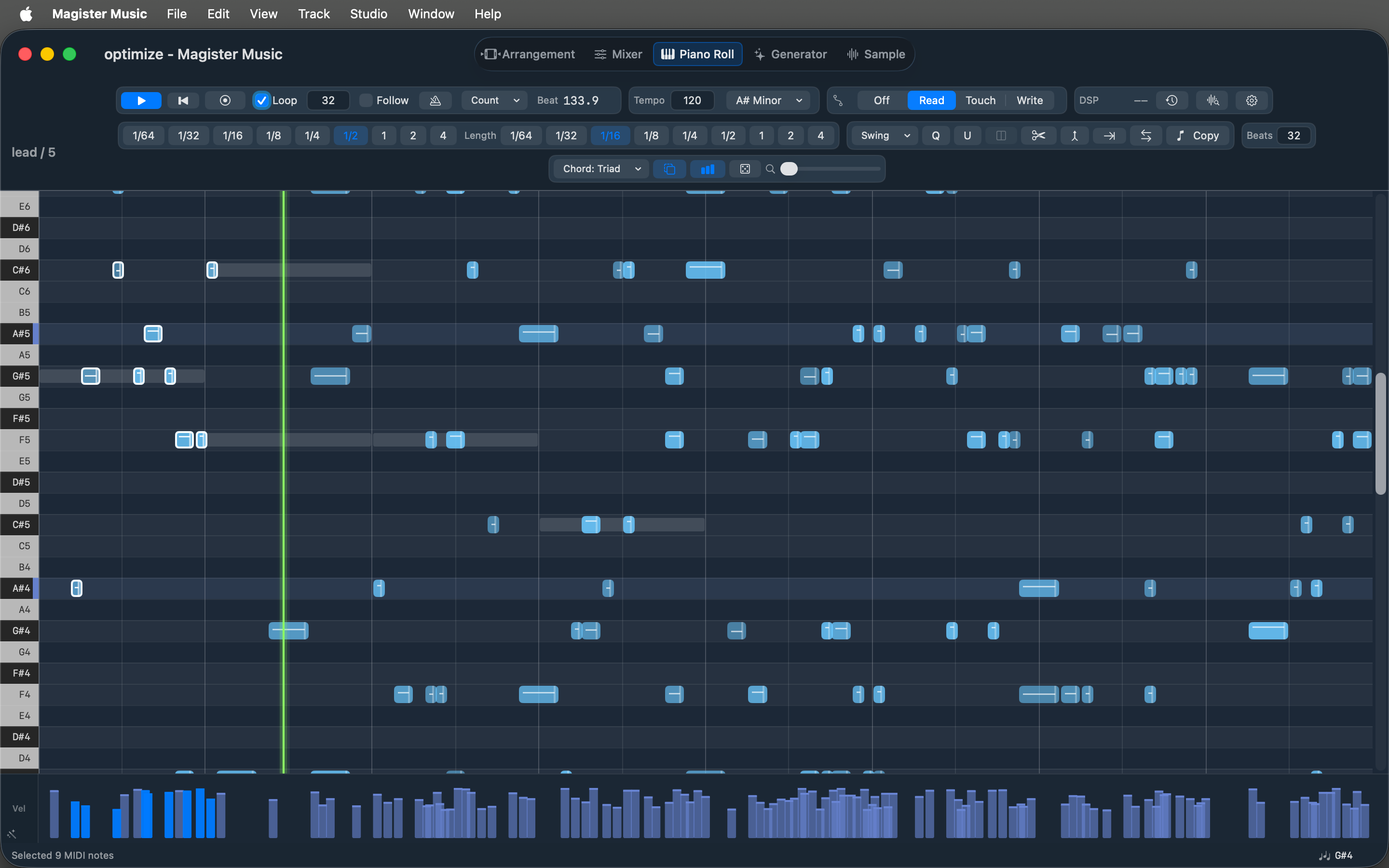The height and width of the screenshot is (868, 1389).
Task: Click the Beats field showing 32
Action: click(x=1293, y=136)
